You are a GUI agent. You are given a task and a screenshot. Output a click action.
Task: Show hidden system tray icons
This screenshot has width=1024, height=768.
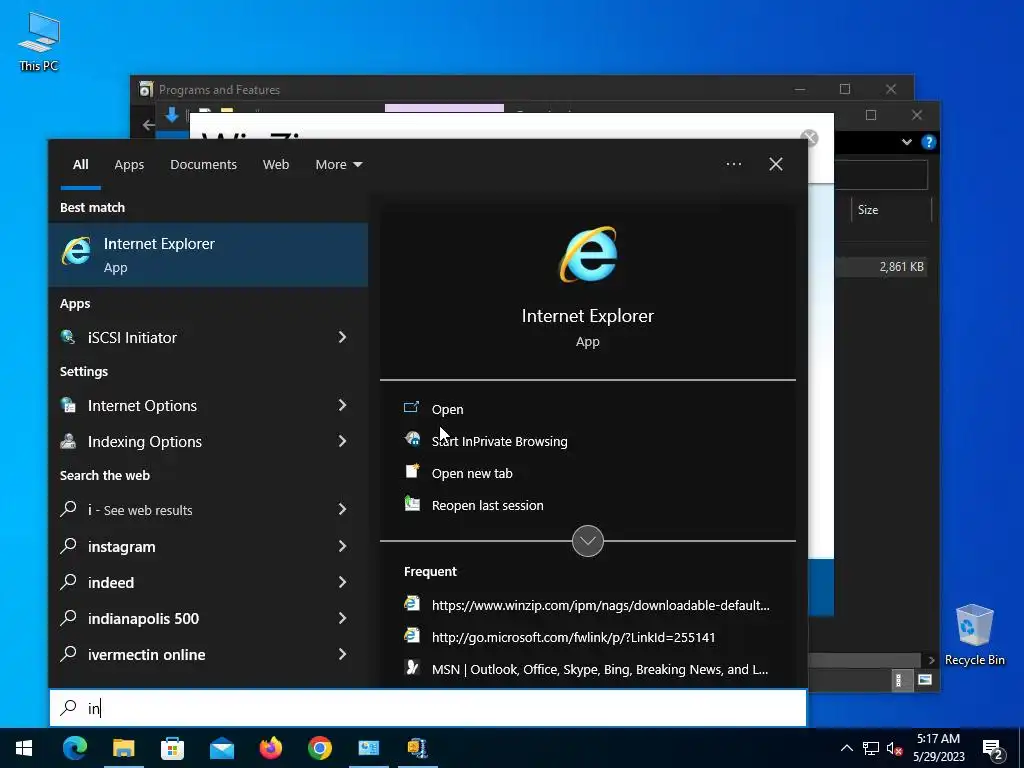846,748
